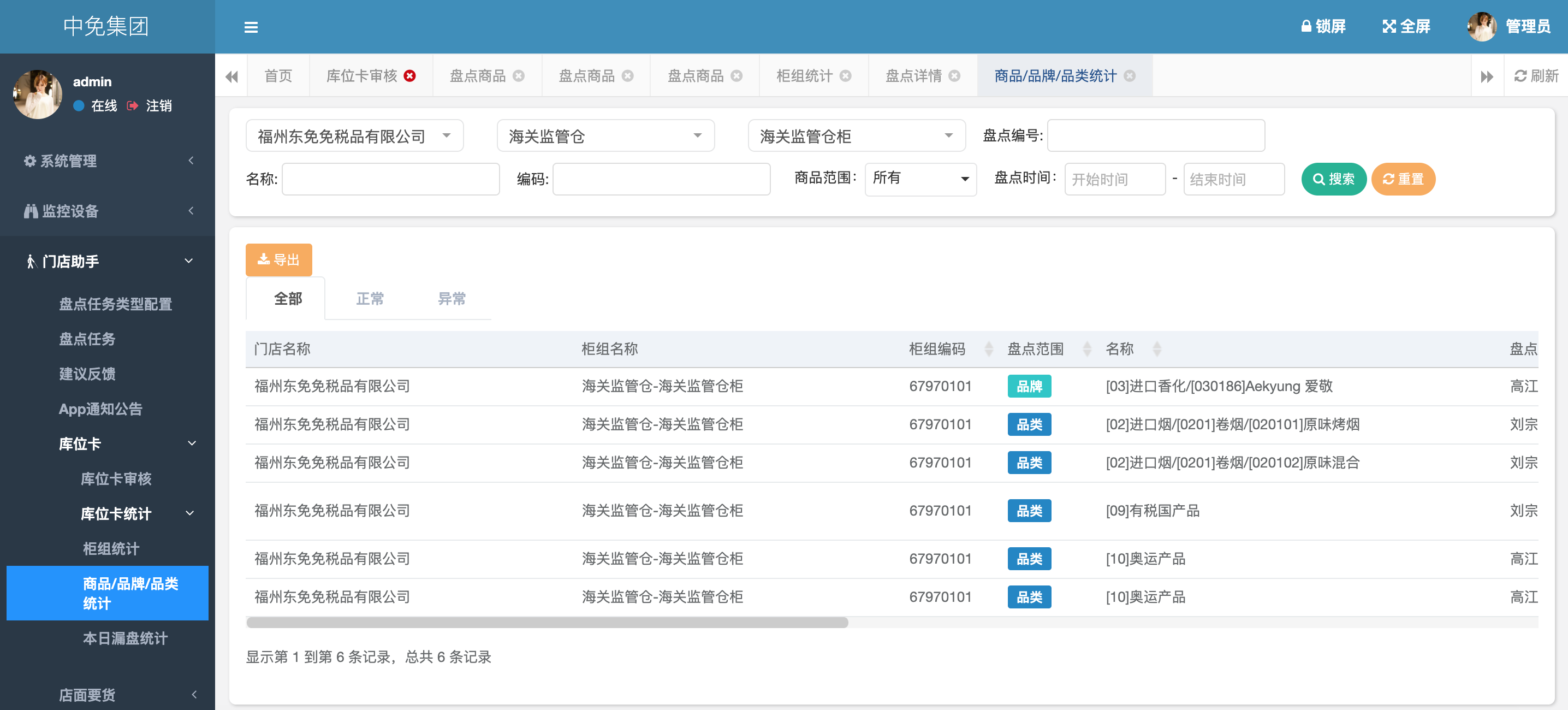The width and height of the screenshot is (1568, 710).
Task: Click the 注销 logout icon
Action: tap(132, 106)
